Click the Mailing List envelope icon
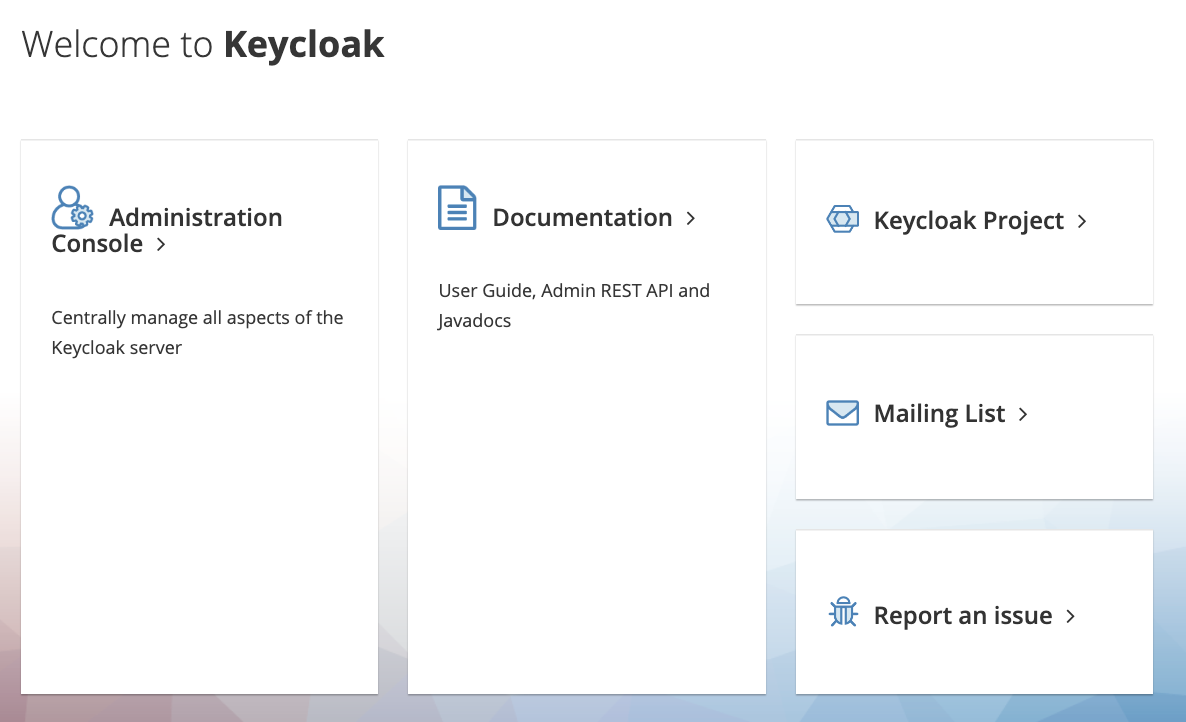This screenshot has height=722, width=1186. [x=843, y=413]
